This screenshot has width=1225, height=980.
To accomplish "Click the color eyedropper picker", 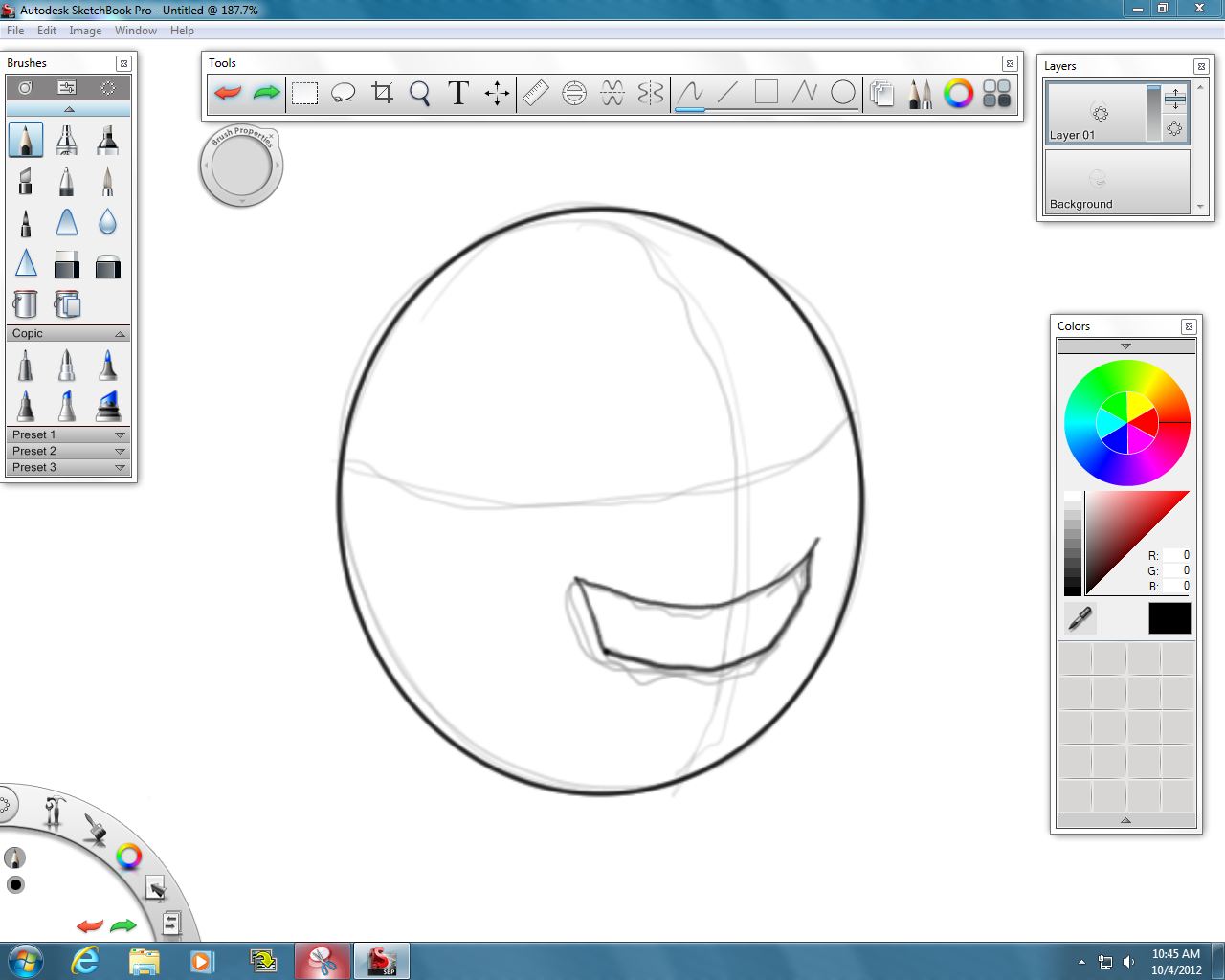I will [1080, 618].
